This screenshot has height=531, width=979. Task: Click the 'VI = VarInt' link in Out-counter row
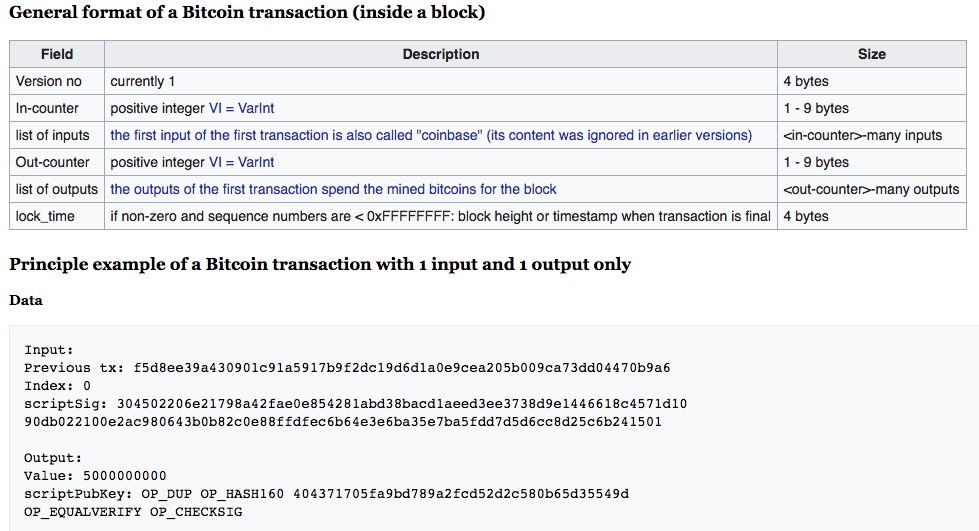coord(241,162)
